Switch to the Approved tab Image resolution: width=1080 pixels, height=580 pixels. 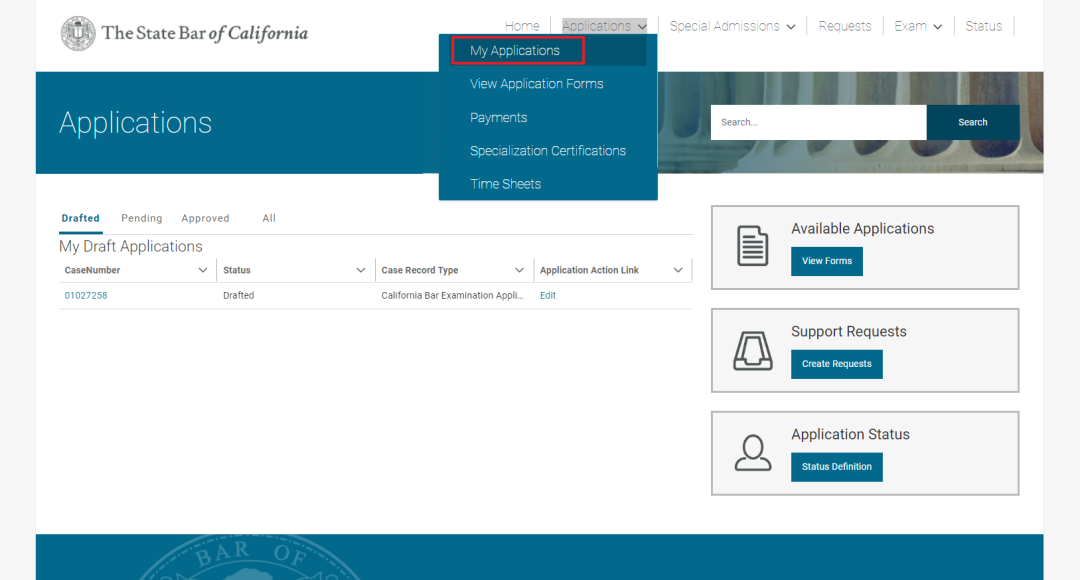point(205,218)
